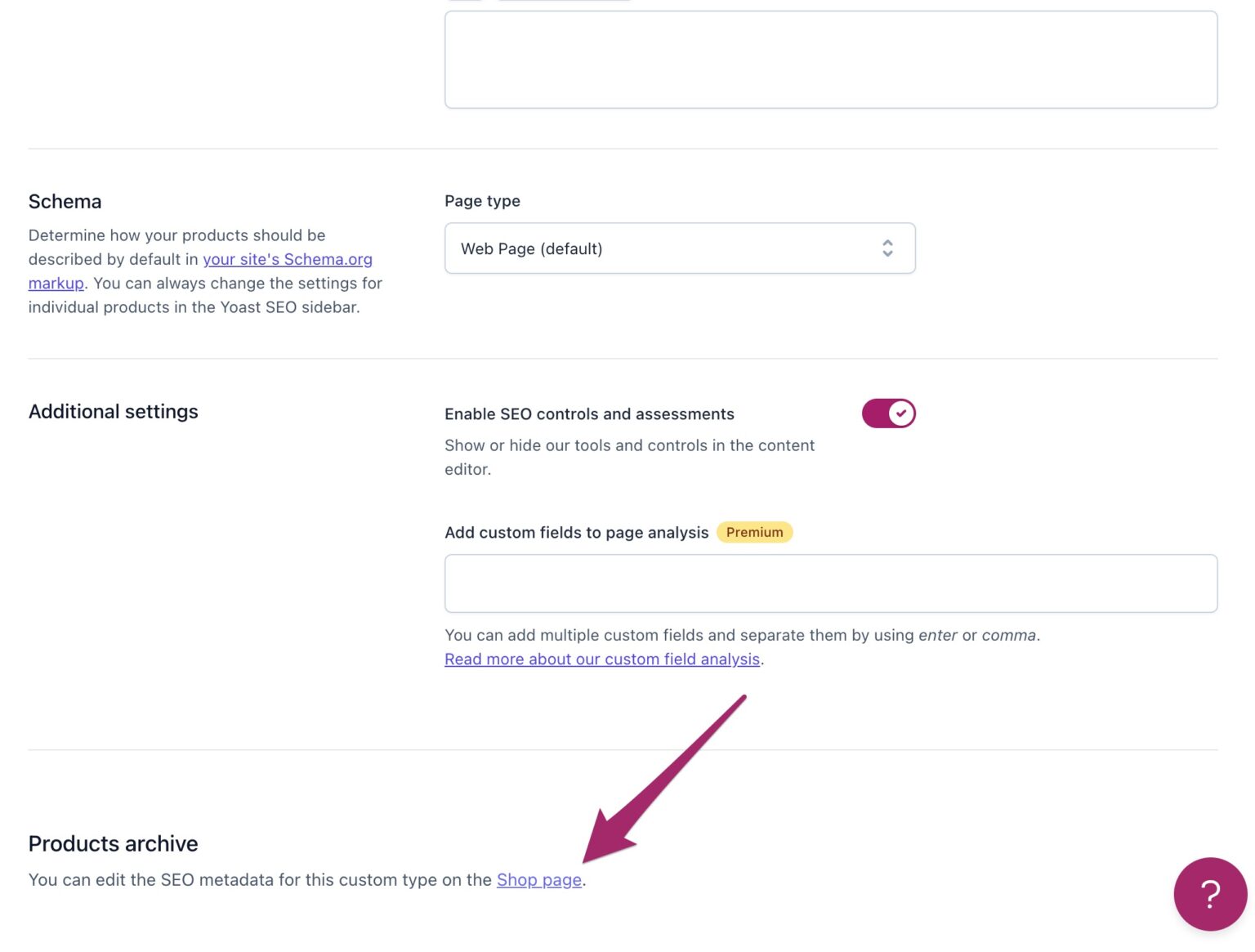Change Web Page (default) selection
The height and width of the screenshot is (952, 1255).
pyautogui.click(x=679, y=248)
